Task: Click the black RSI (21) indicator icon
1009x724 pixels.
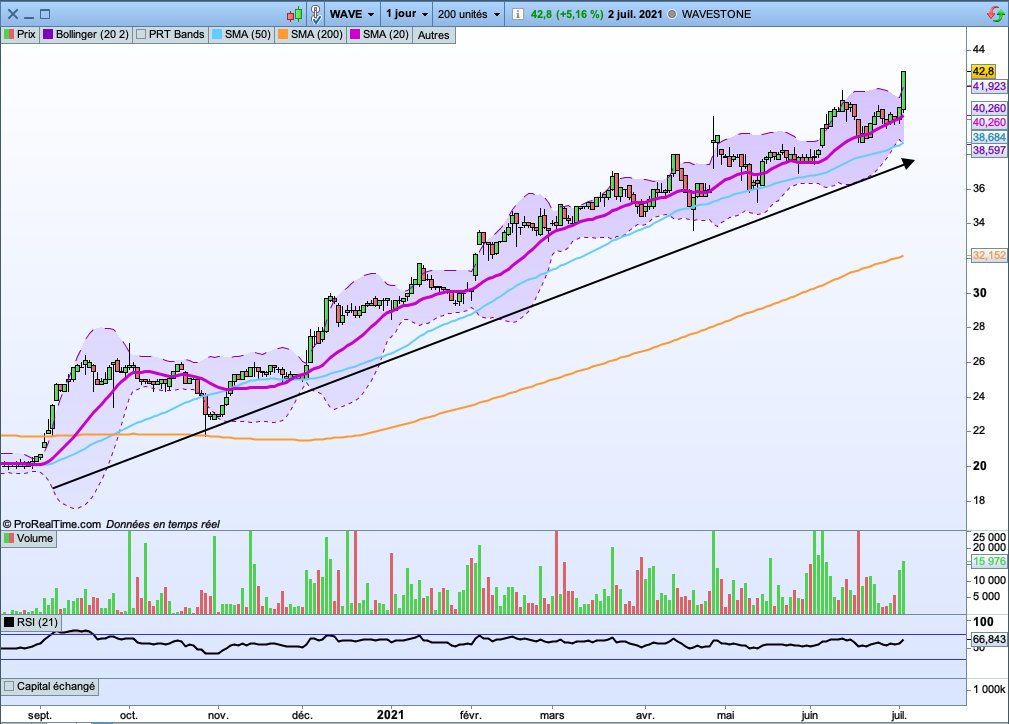Action: click(9, 621)
